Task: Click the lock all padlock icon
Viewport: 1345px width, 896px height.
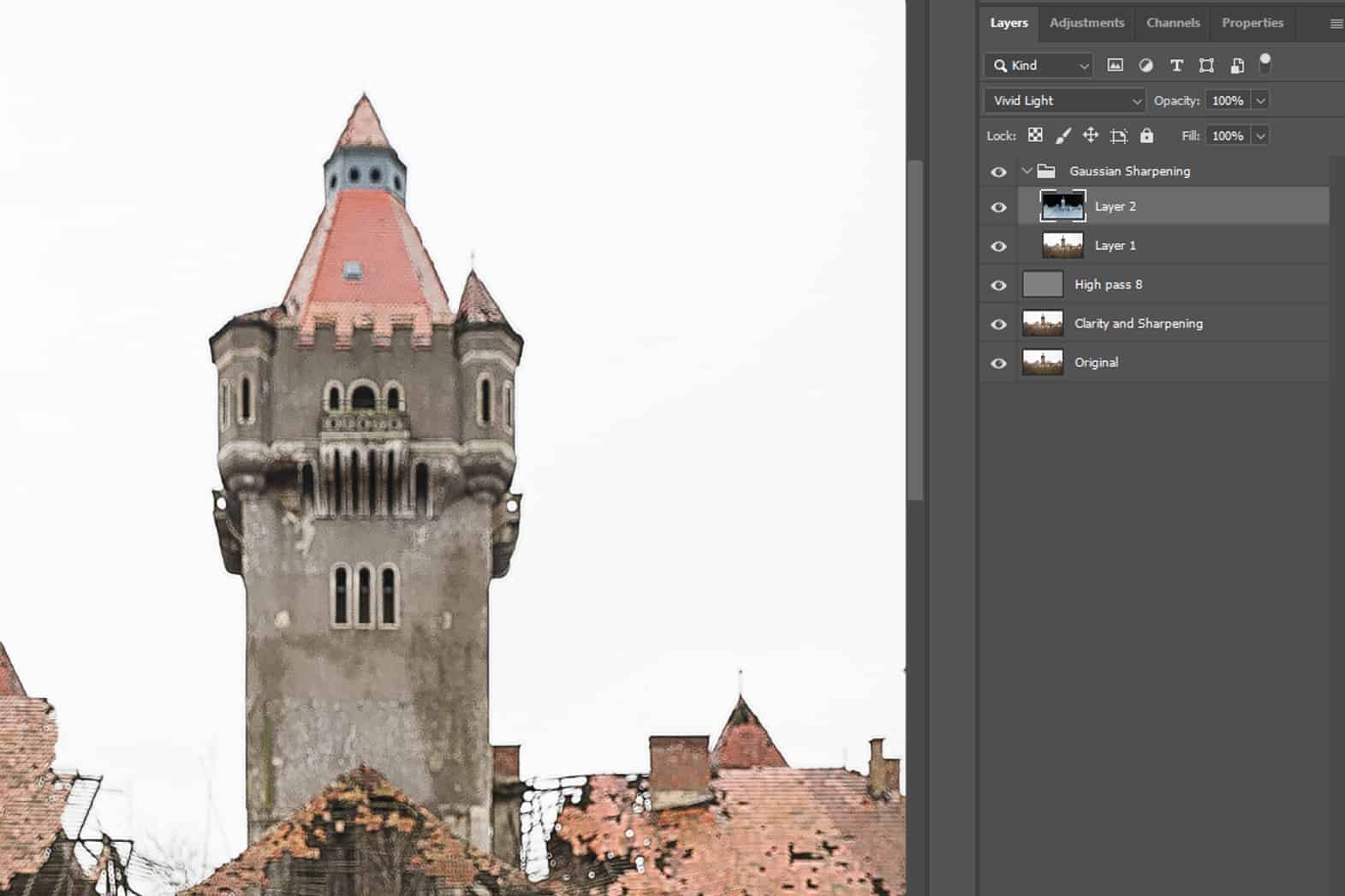Action: coord(1146,135)
